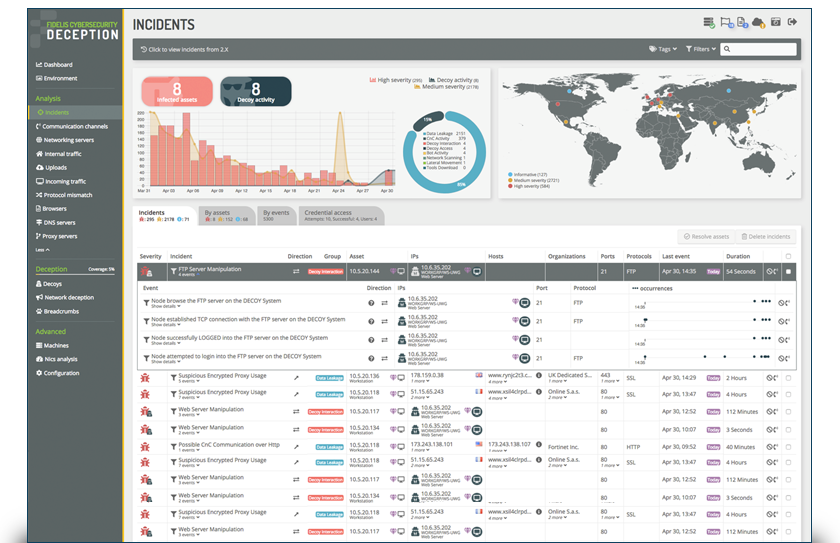Open Nics analysis under Advanced
Image resolution: width=840 pixels, height=543 pixels.
point(57,359)
